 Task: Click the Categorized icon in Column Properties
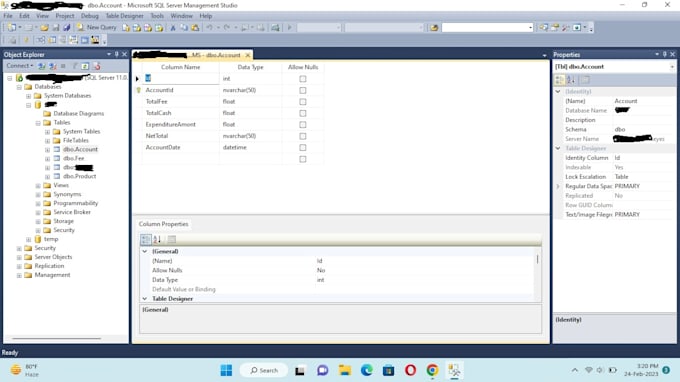coord(146,239)
